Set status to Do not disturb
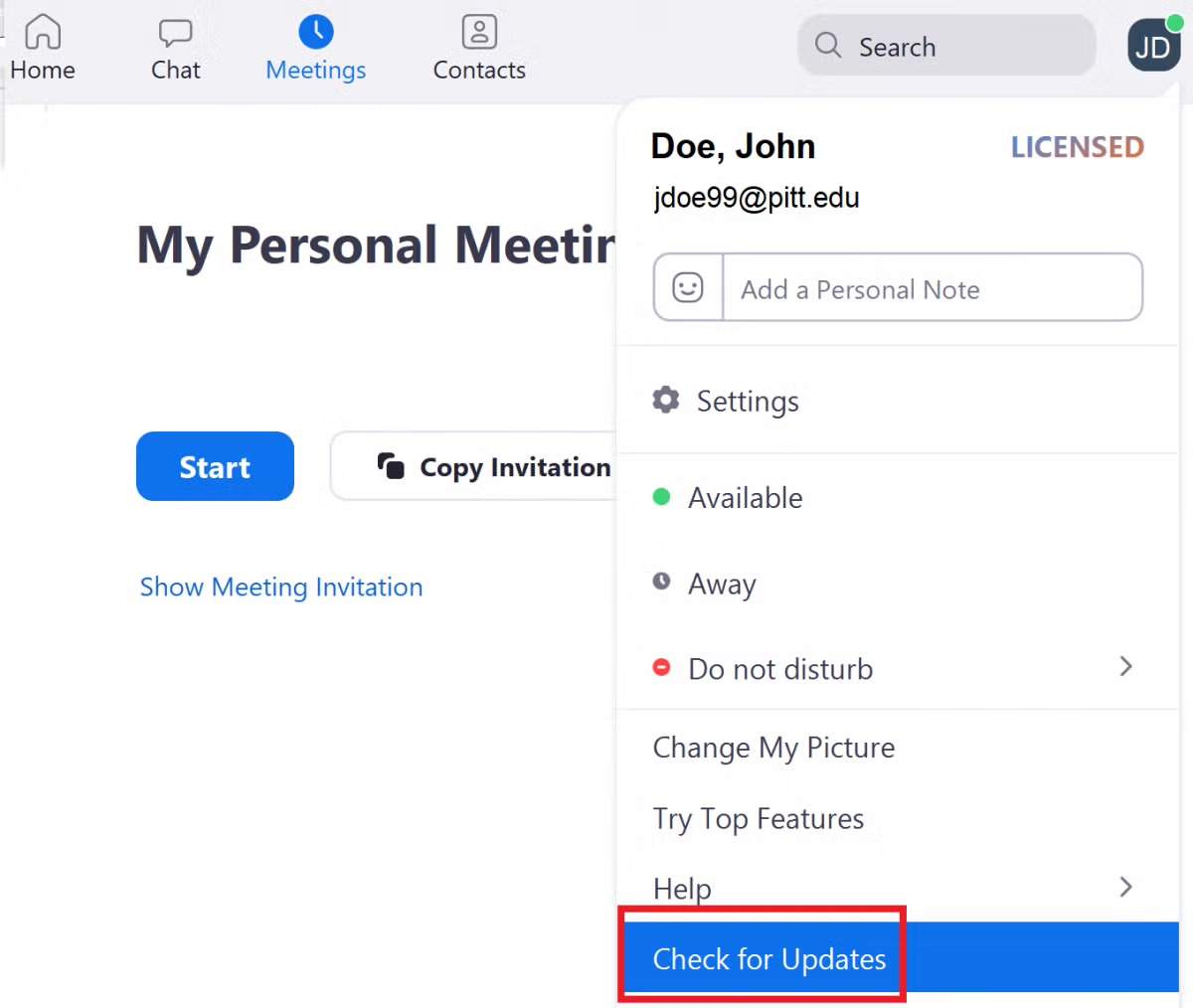 click(x=779, y=669)
